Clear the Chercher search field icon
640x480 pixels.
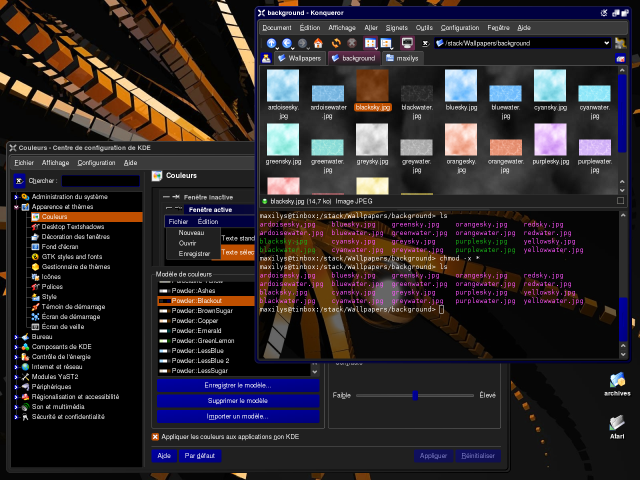[19, 181]
